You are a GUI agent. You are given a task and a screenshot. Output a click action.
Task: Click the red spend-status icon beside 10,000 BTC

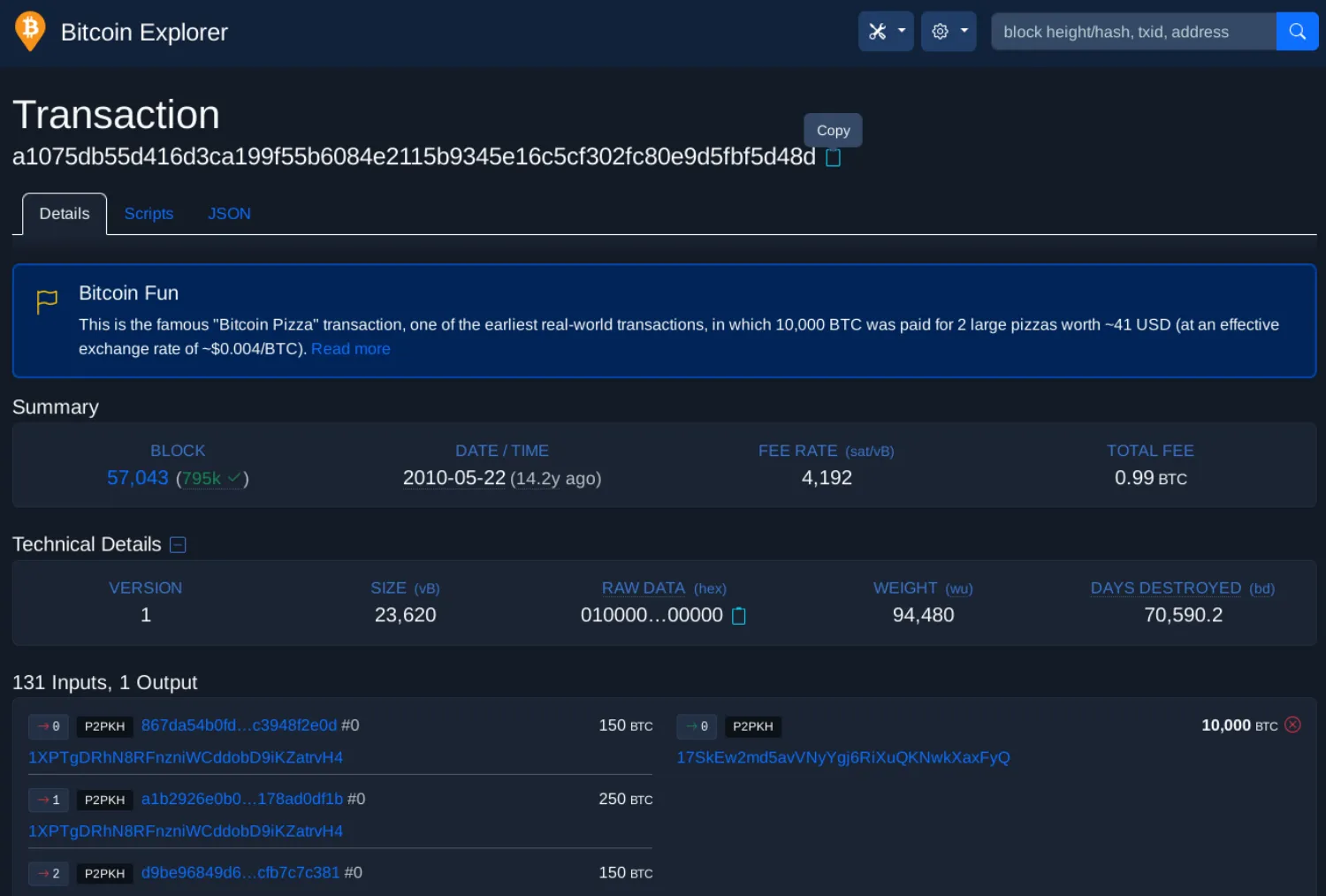pos(1292,725)
